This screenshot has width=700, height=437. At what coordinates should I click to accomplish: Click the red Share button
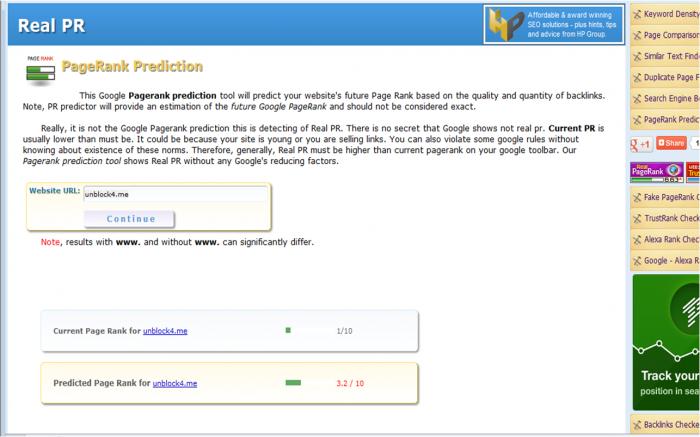coord(671,143)
